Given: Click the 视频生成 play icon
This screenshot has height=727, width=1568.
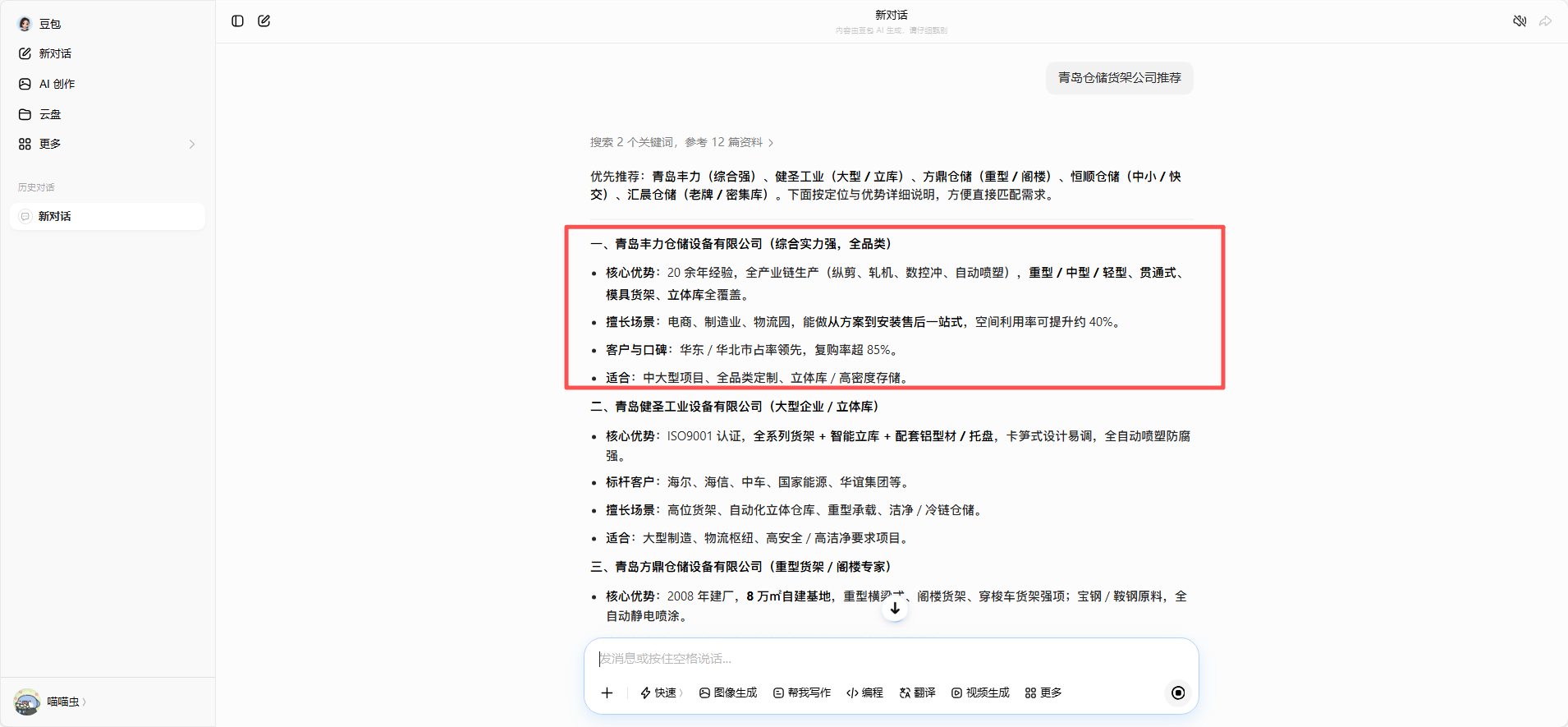Looking at the screenshot, I should [956, 692].
